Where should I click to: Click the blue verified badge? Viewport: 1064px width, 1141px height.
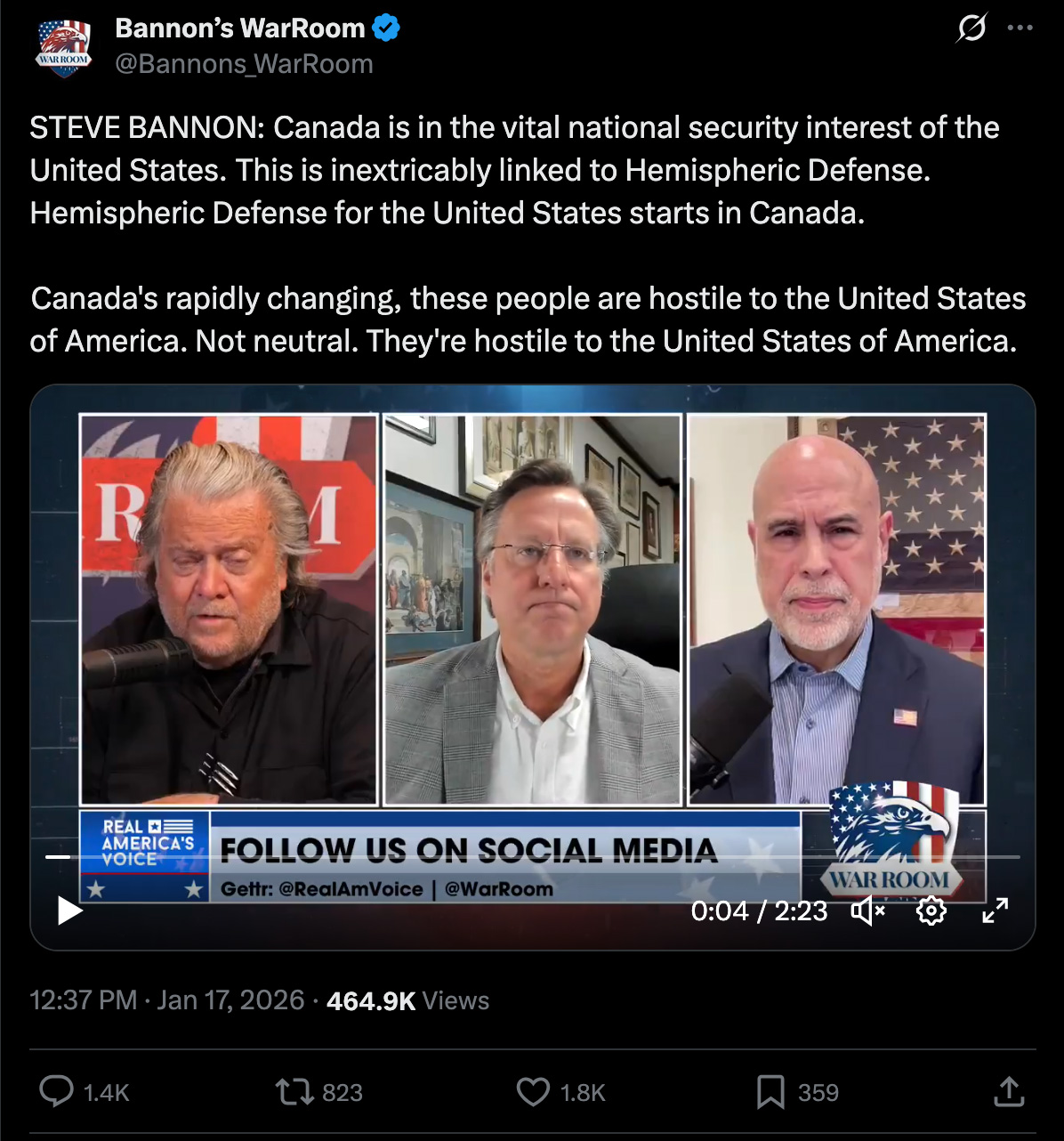click(386, 28)
